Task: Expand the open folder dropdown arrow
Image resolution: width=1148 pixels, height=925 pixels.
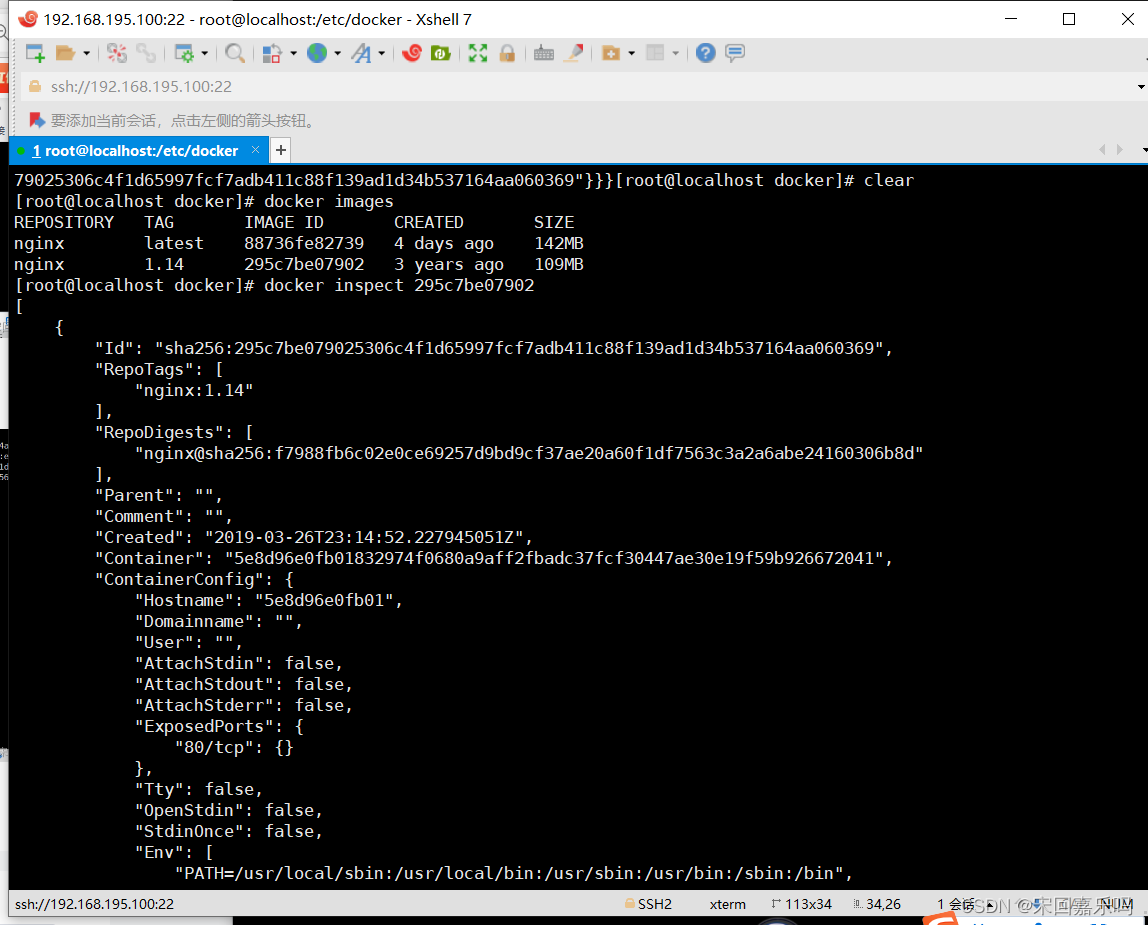Action: pyautogui.click(x=85, y=52)
